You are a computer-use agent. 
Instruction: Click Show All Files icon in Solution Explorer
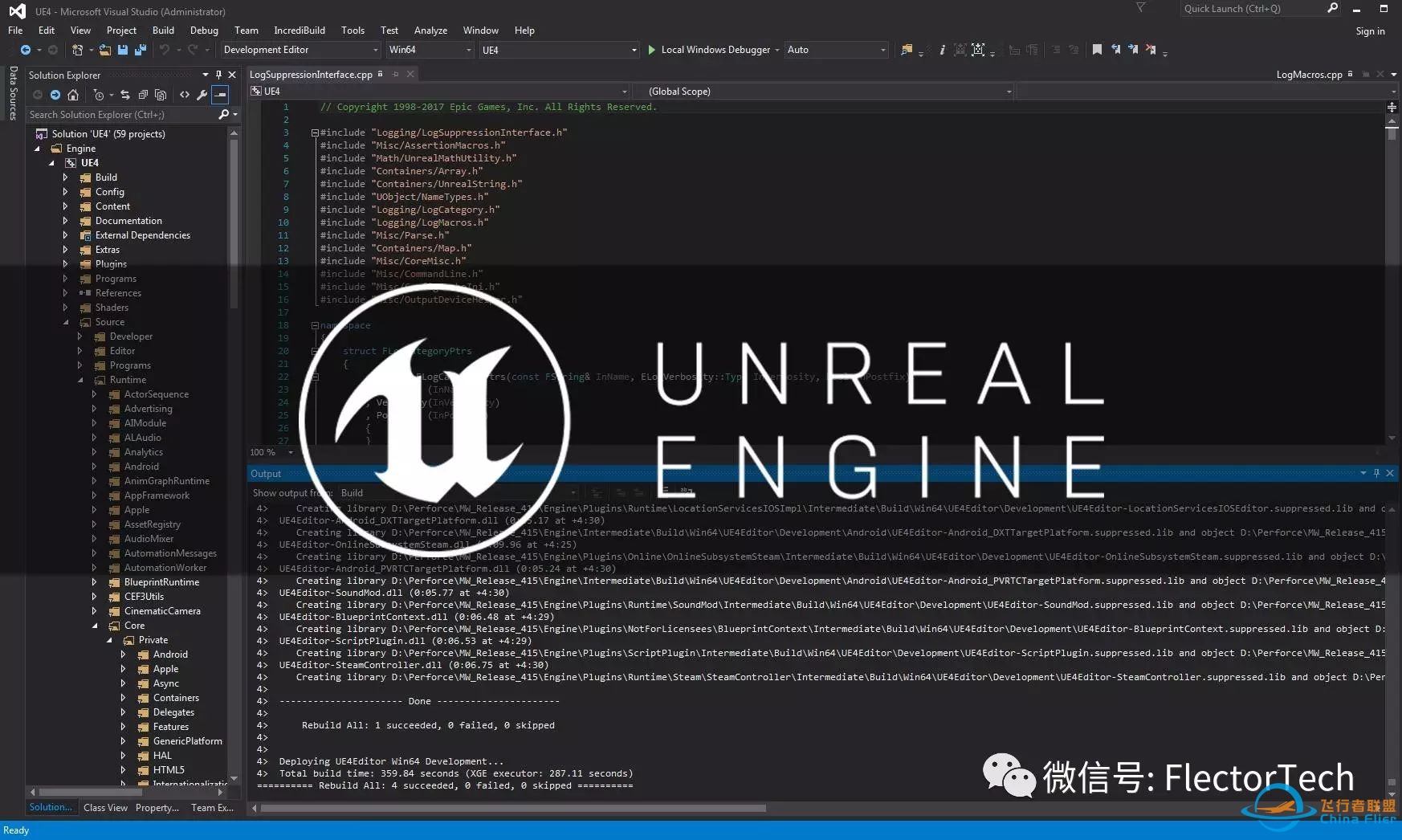click(x=161, y=95)
